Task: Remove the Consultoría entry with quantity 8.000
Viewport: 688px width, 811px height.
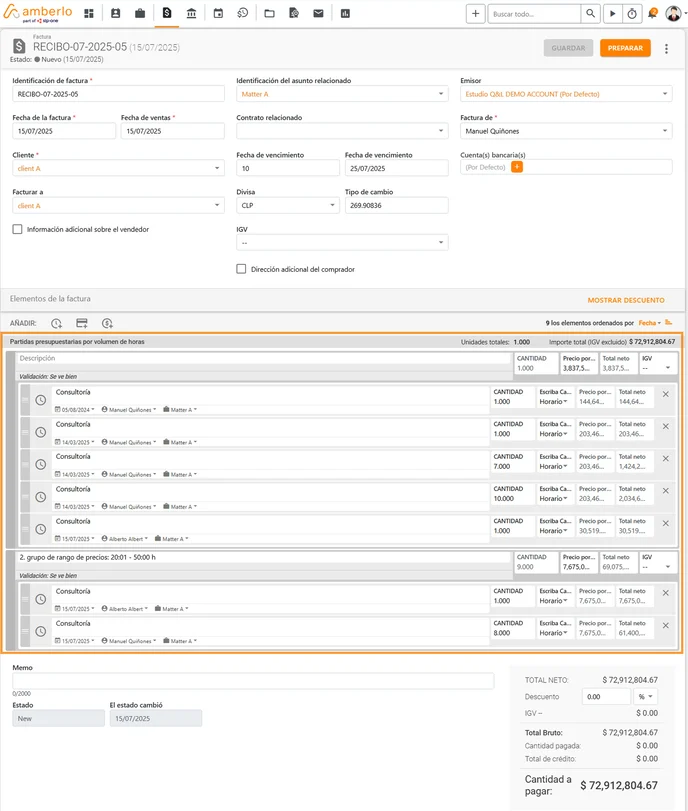Action: tap(666, 625)
